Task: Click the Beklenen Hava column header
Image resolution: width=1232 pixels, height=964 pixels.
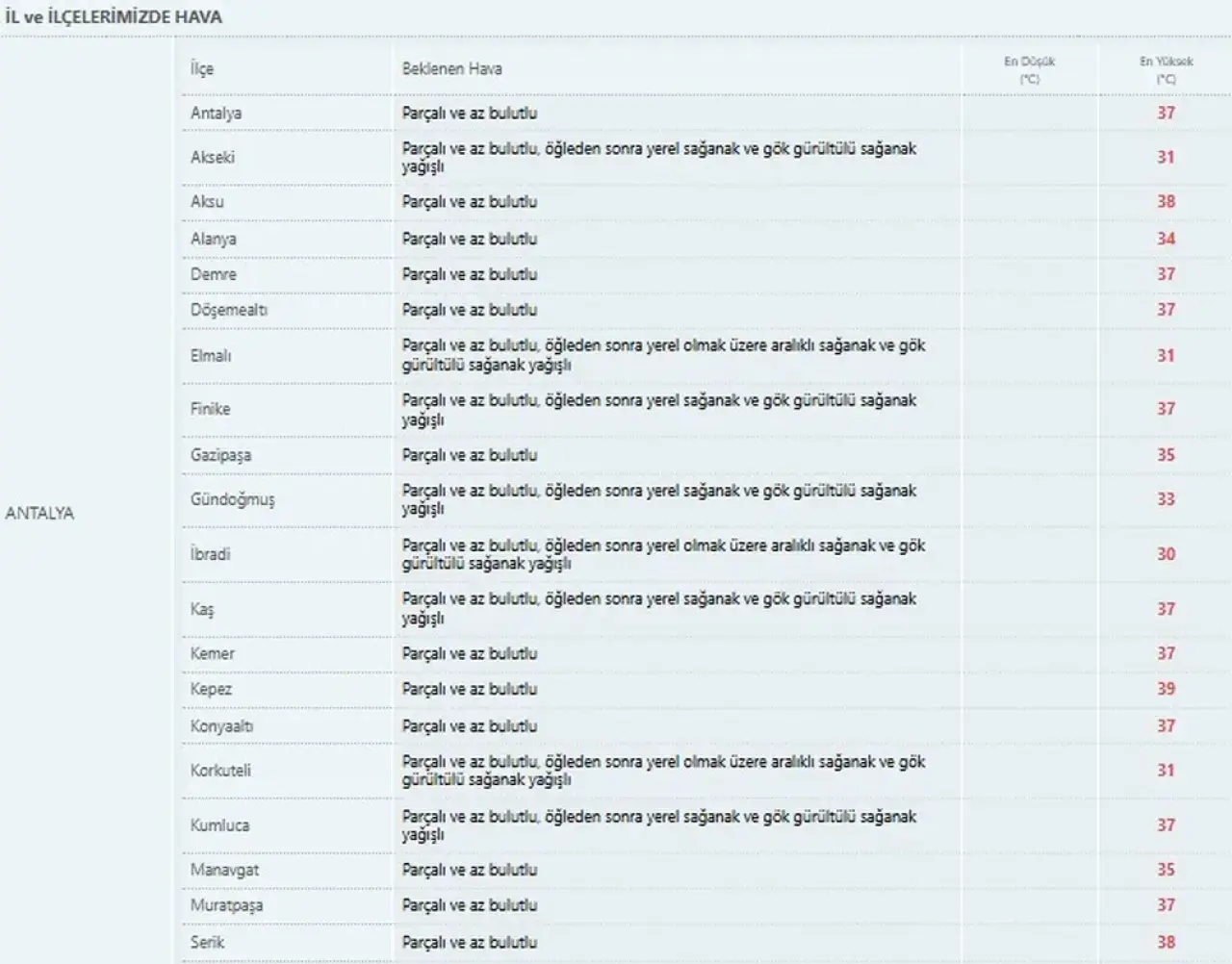Action: (451, 69)
